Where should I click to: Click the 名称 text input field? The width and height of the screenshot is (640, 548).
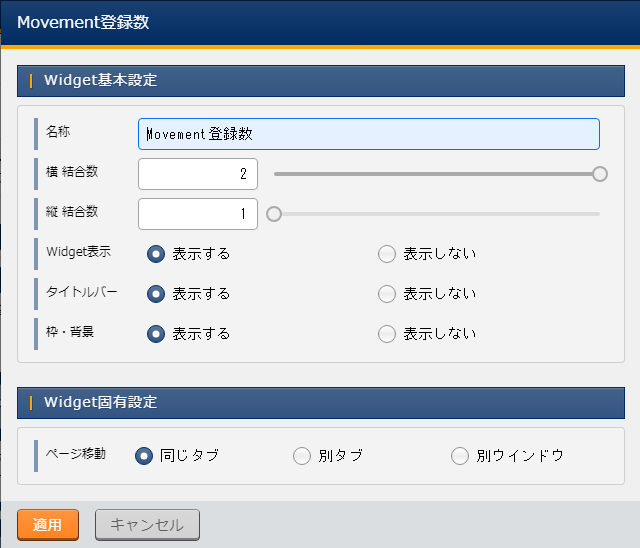click(368, 134)
